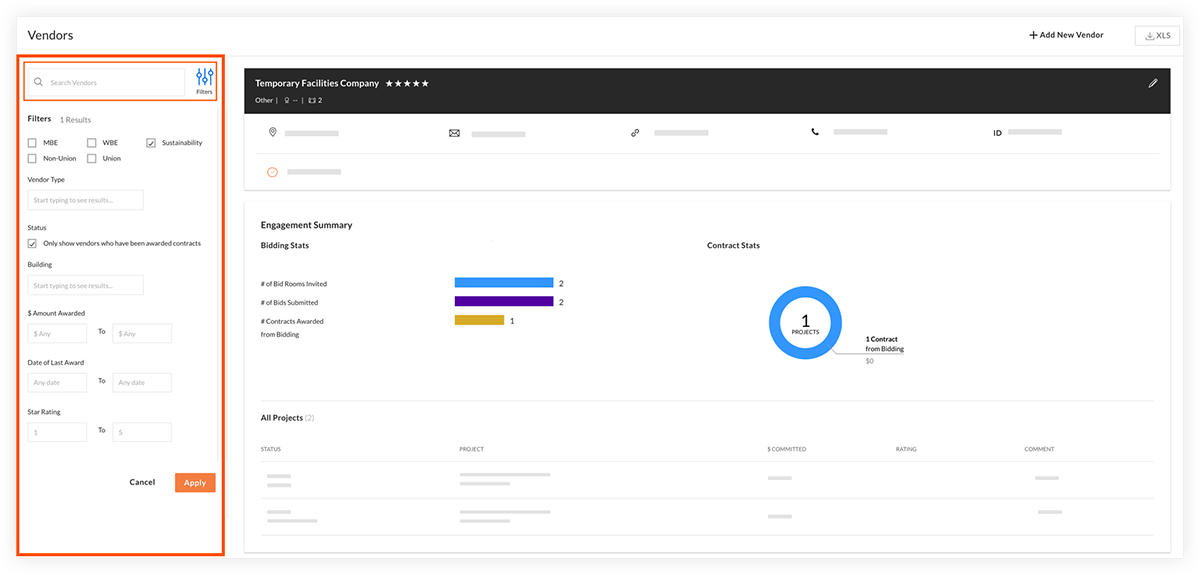
Task: Check the MBE checkbox
Action: [x=32, y=143]
